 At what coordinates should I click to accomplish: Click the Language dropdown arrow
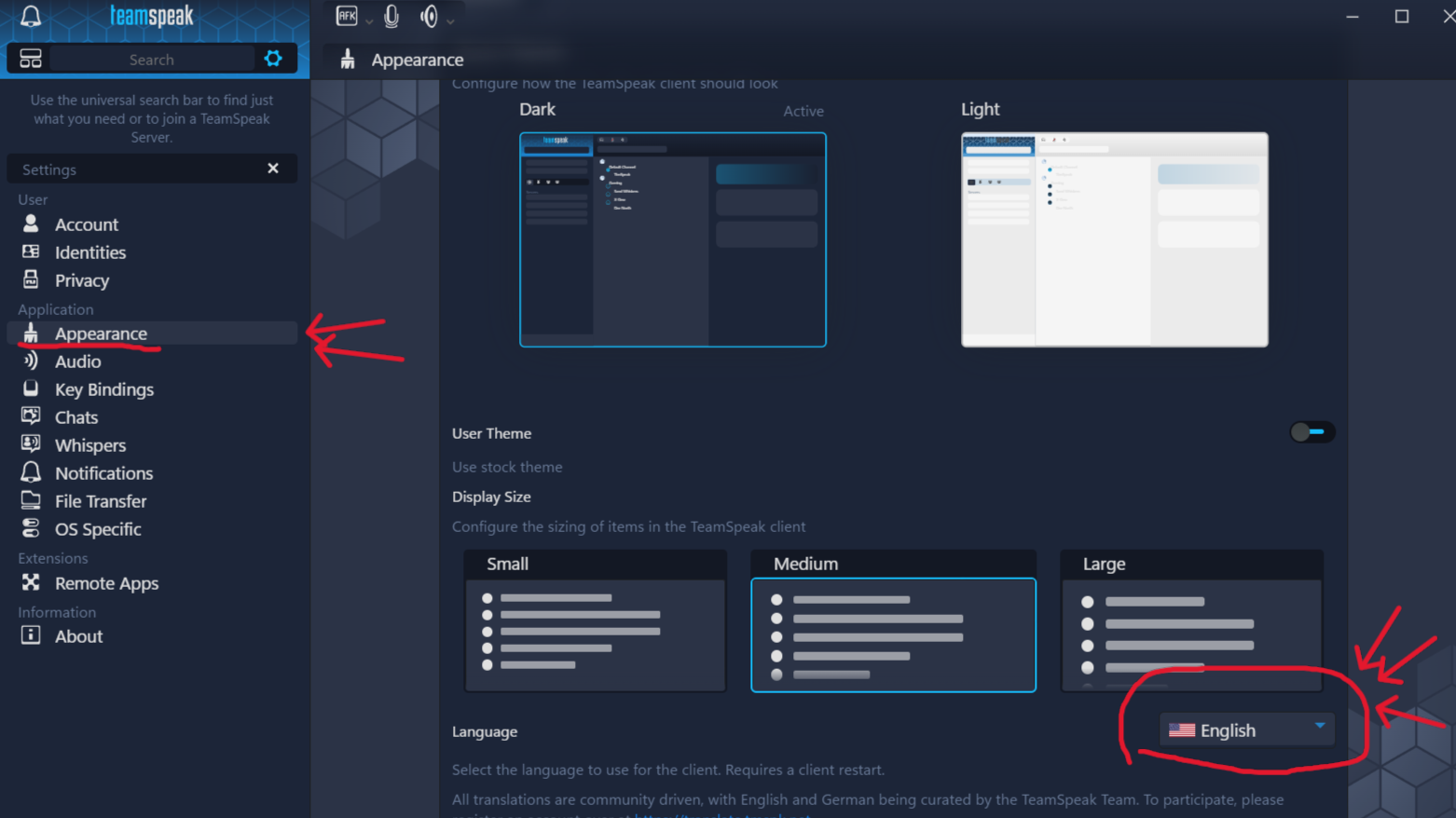(x=1320, y=725)
